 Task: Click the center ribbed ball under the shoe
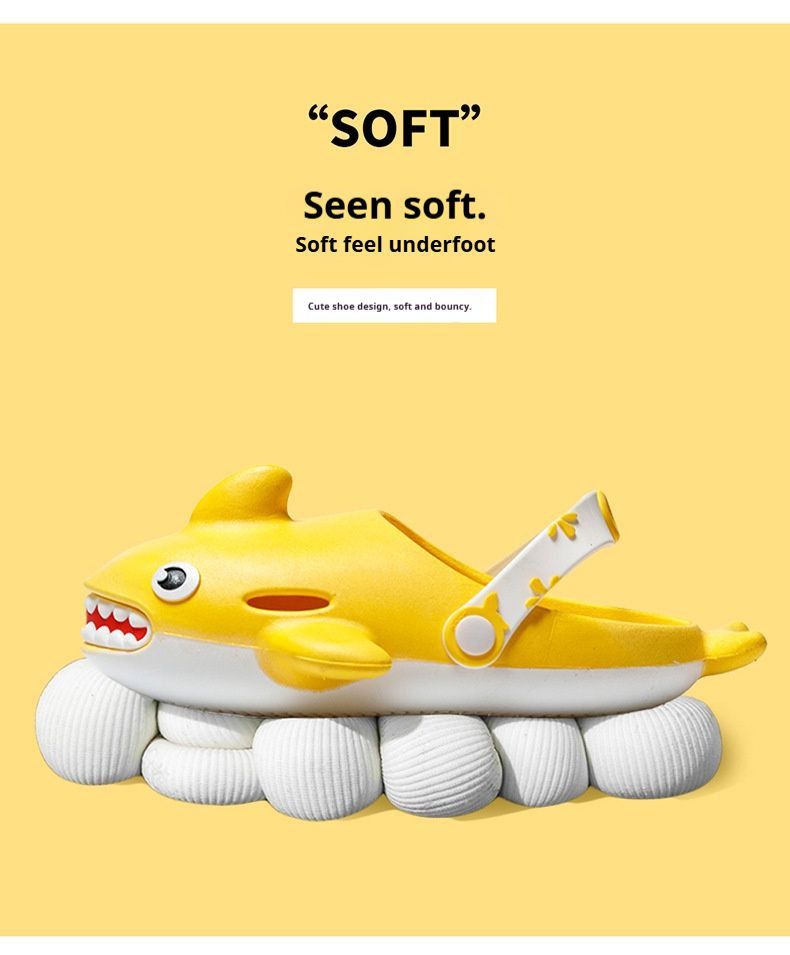[437, 766]
